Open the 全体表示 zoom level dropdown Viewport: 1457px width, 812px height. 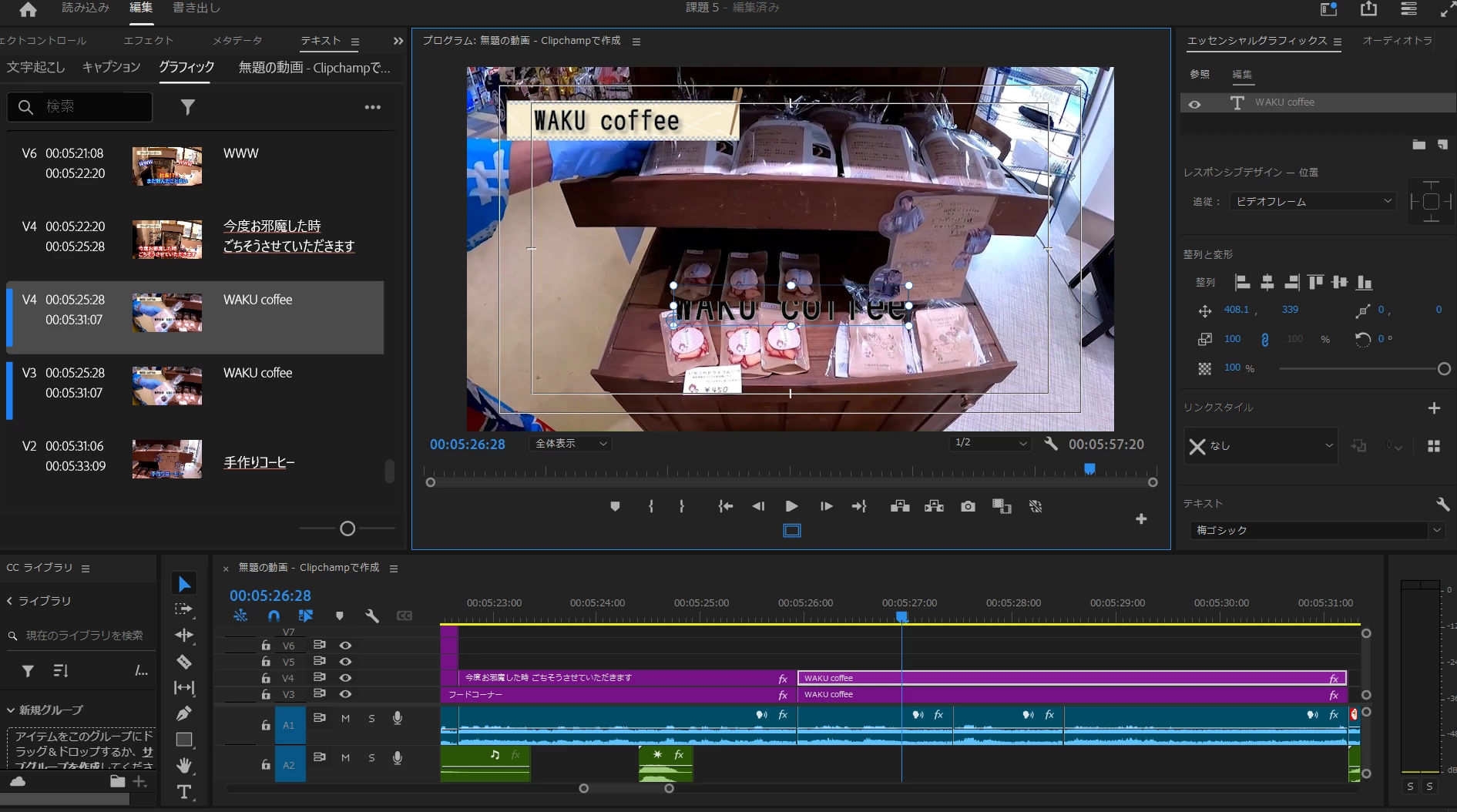point(571,444)
